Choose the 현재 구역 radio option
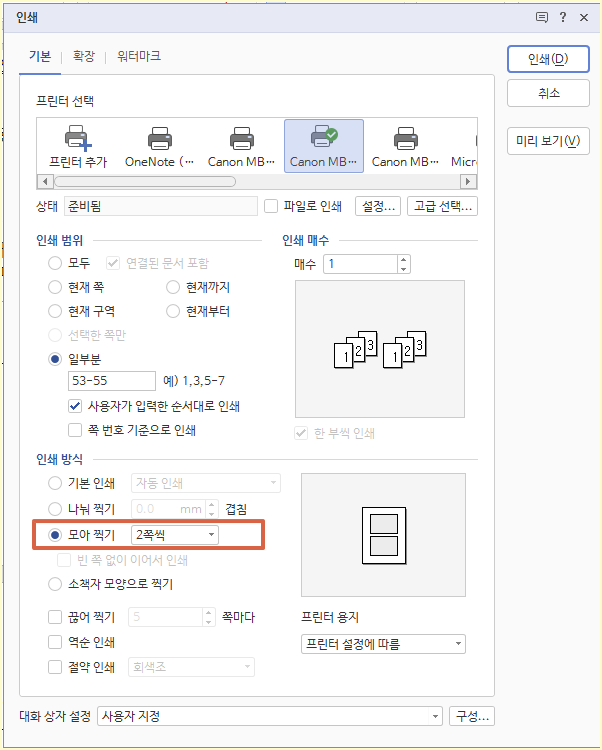602x750 pixels. pos(55,311)
